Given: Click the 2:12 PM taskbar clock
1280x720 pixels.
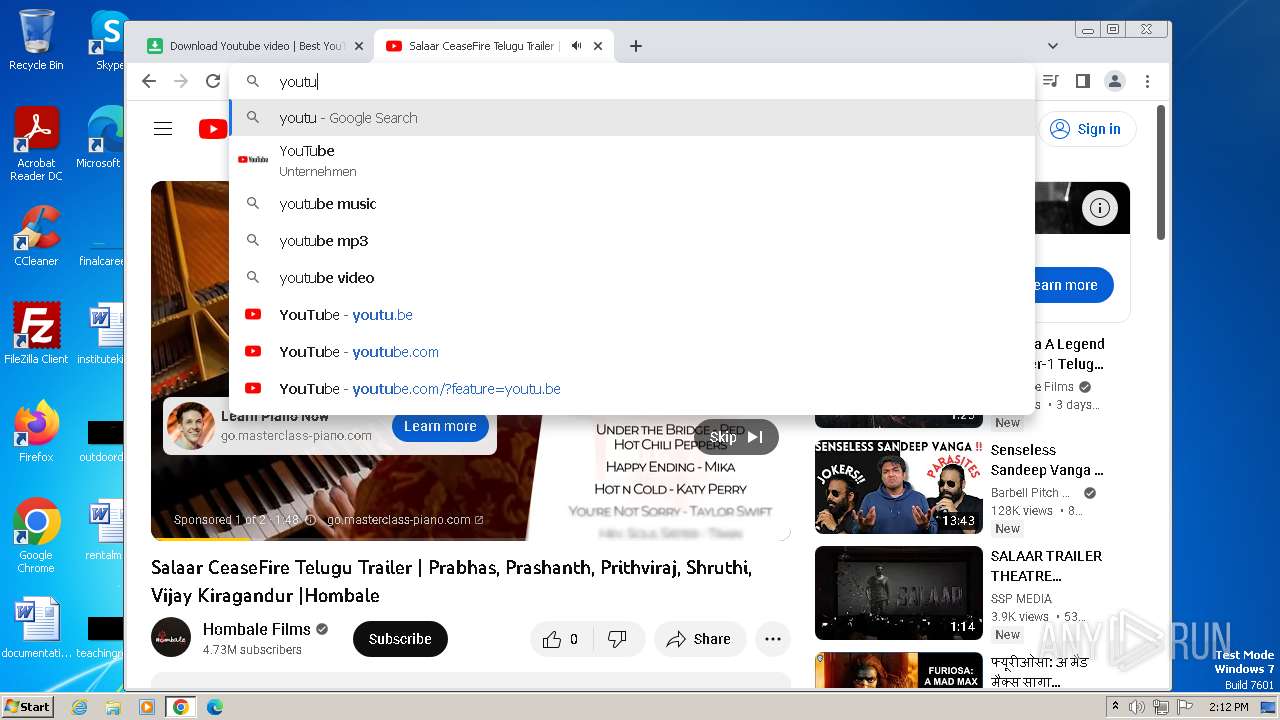Looking at the screenshot, I should tap(1228, 707).
